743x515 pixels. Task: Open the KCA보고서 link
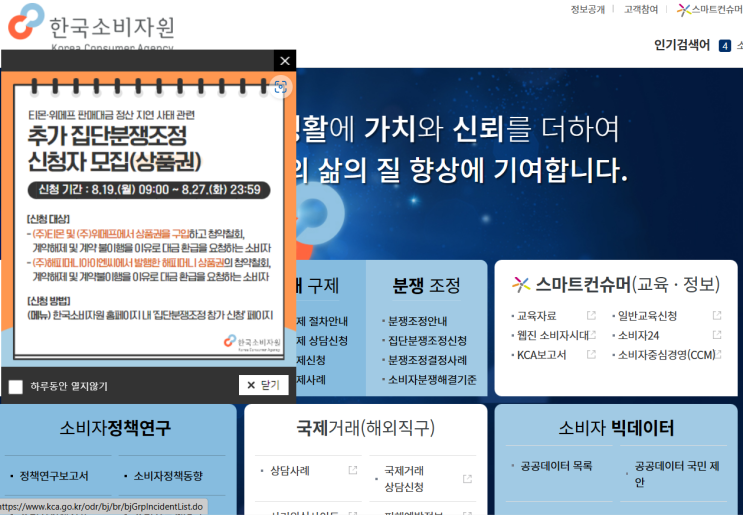(x=541, y=355)
